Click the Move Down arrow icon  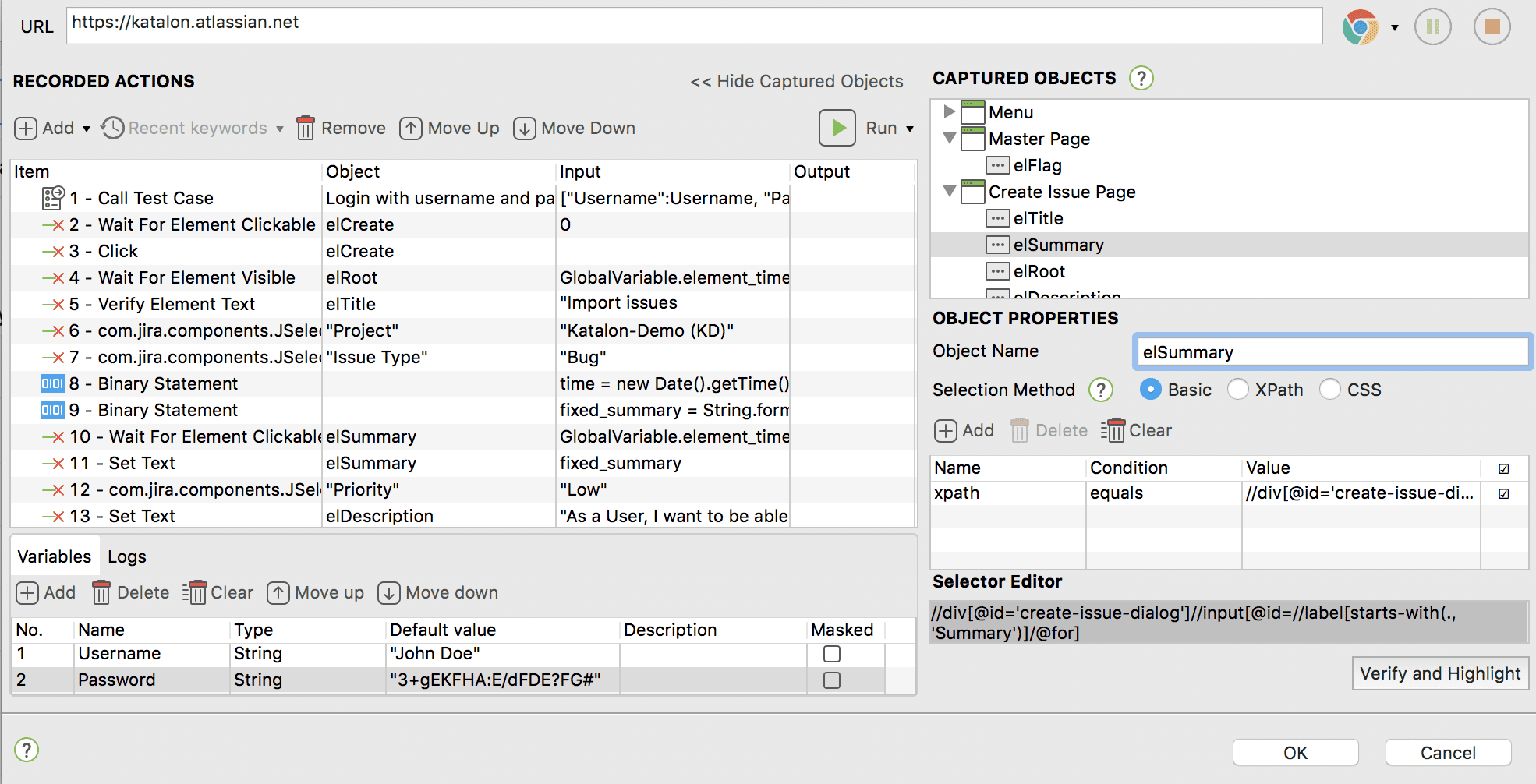pyautogui.click(x=524, y=128)
